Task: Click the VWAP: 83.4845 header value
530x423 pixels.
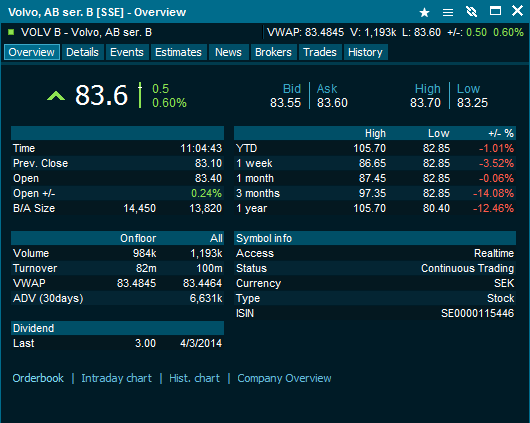Action: point(306,32)
